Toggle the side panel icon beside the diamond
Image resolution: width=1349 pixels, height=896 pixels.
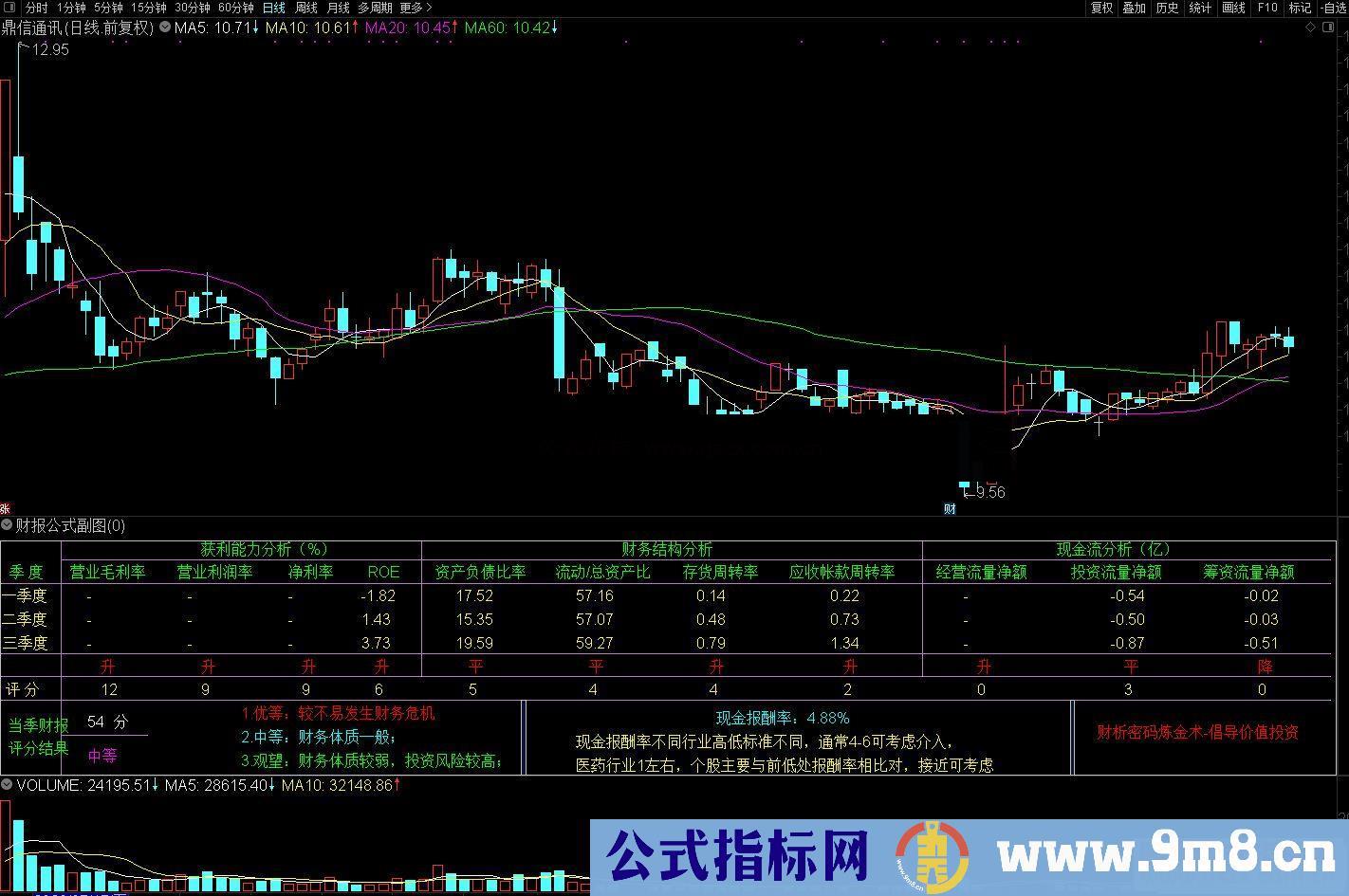pos(1328,27)
